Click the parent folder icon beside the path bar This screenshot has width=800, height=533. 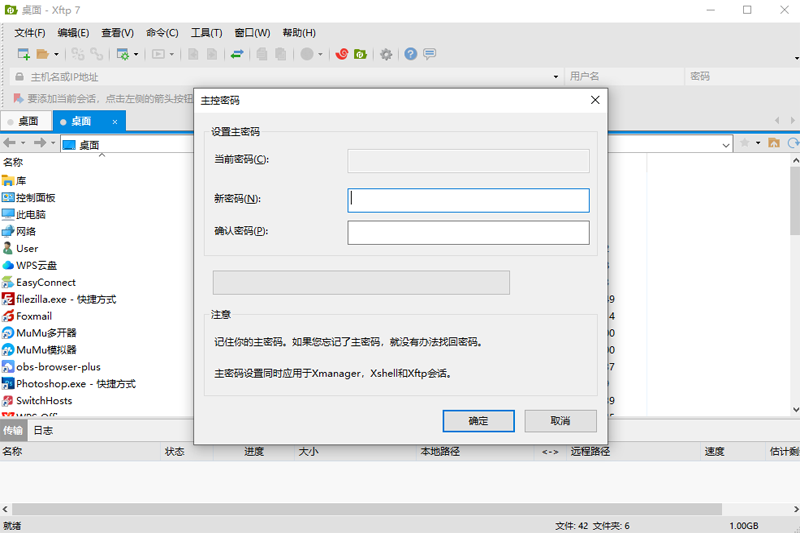point(772,143)
